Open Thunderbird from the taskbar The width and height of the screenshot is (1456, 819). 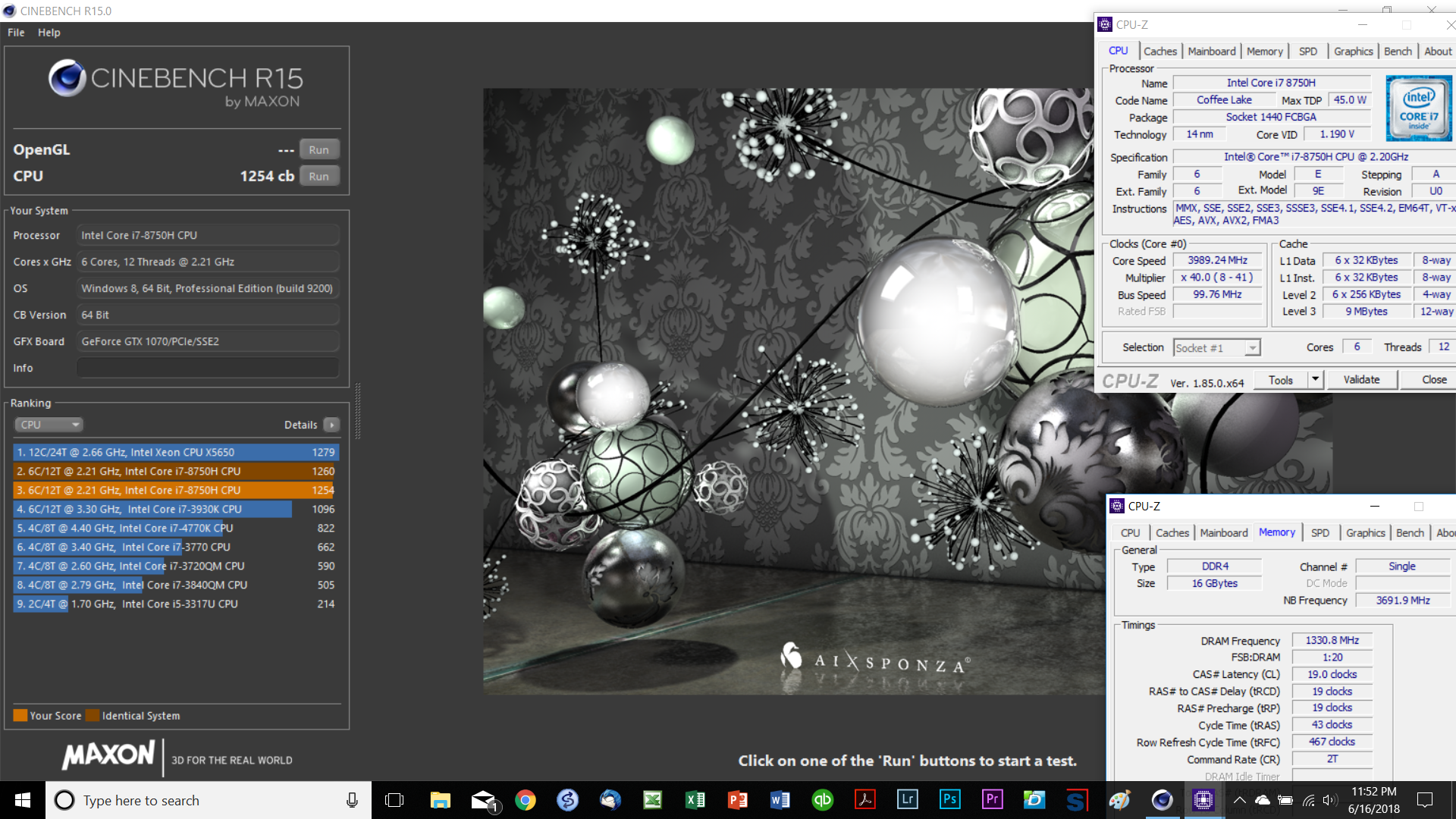pos(610,800)
